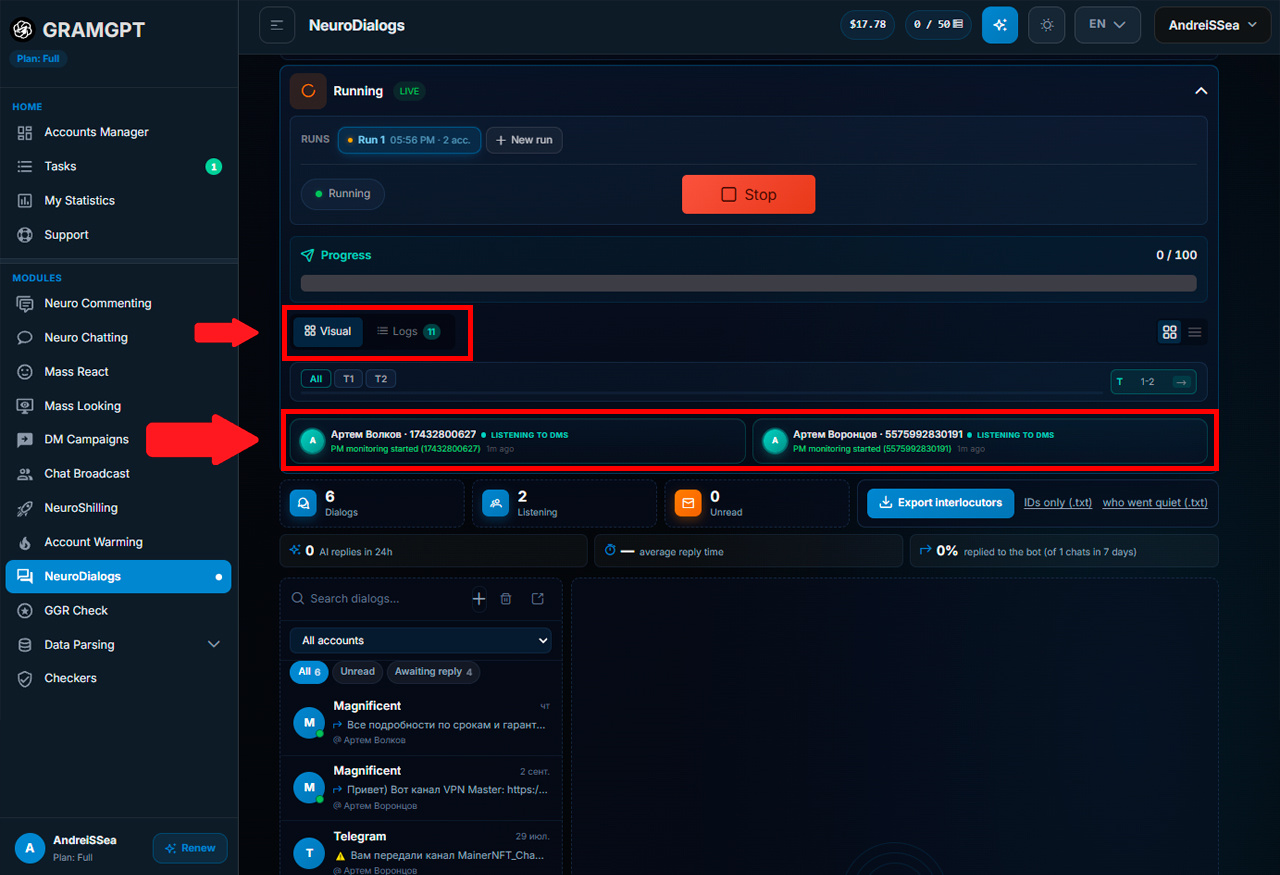This screenshot has width=1280, height=875.
Task: Toggle the sidebar hamburger menu button
Action: 277,25
